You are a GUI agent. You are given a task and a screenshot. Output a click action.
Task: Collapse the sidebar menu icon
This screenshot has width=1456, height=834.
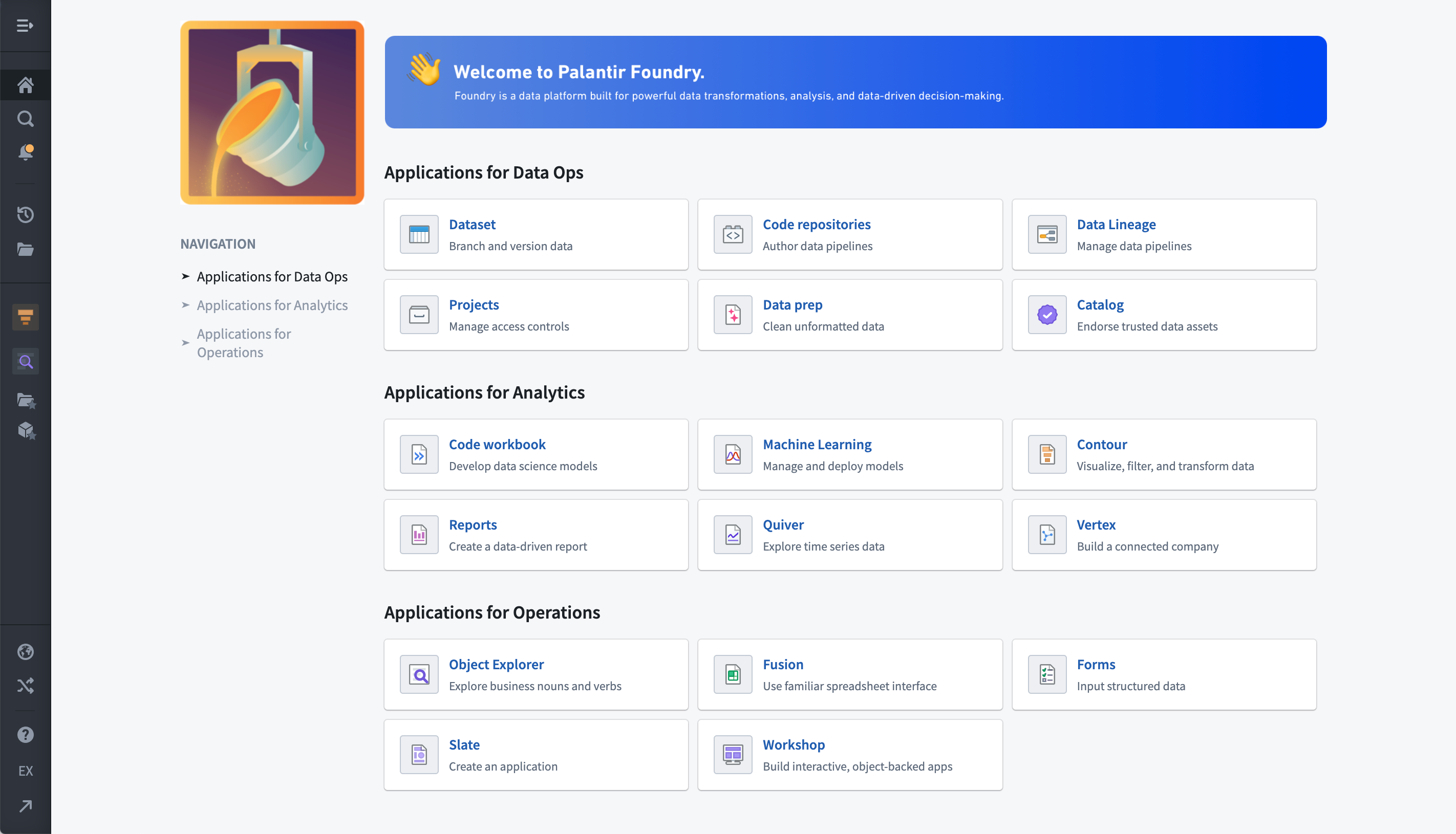pos(25,26)
